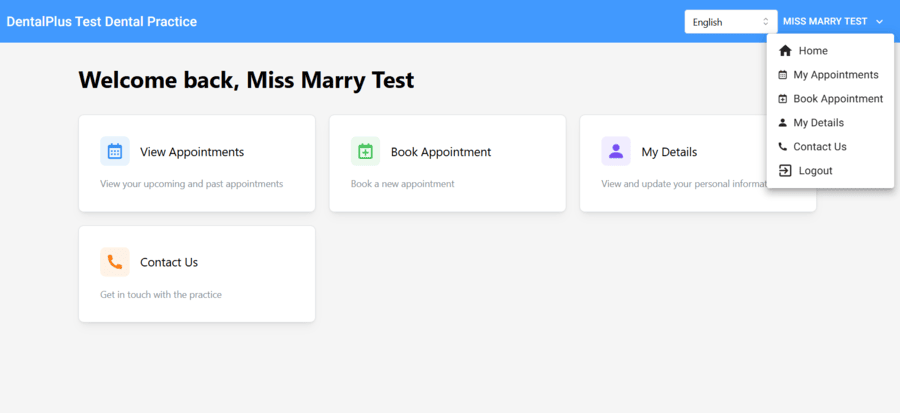Screen dimensions: 900x413
Task: Select Home from the user menu
Action: click(812, 51)
